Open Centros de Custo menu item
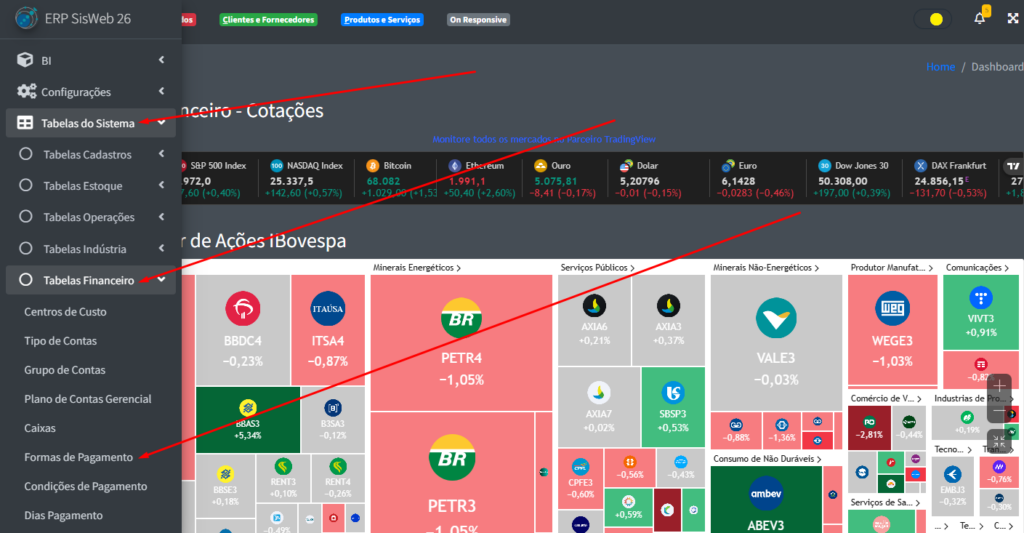This screenshot has height=533, width=1024. 65,312
